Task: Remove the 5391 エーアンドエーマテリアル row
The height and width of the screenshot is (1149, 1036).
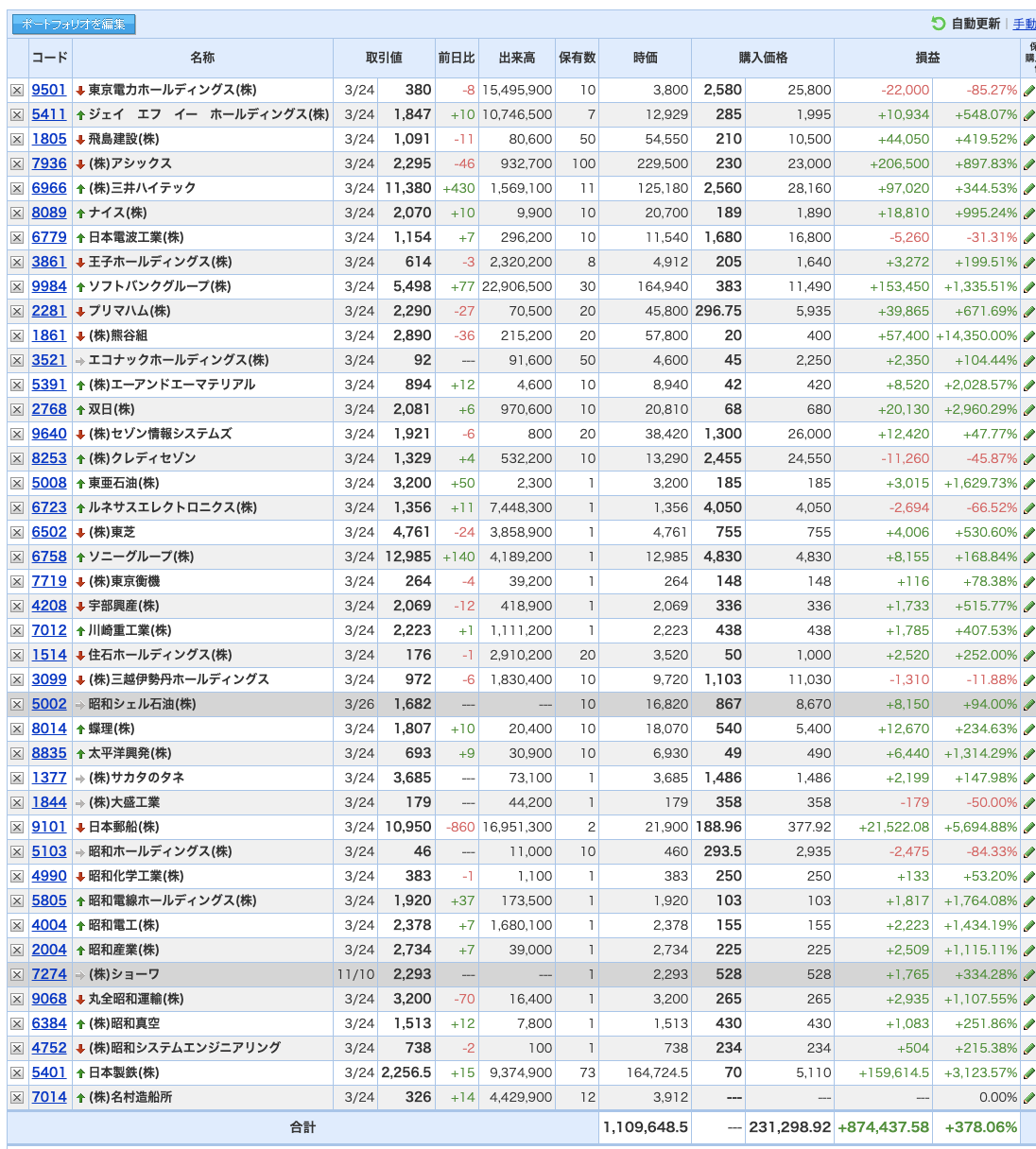Action: coord(17,385)
